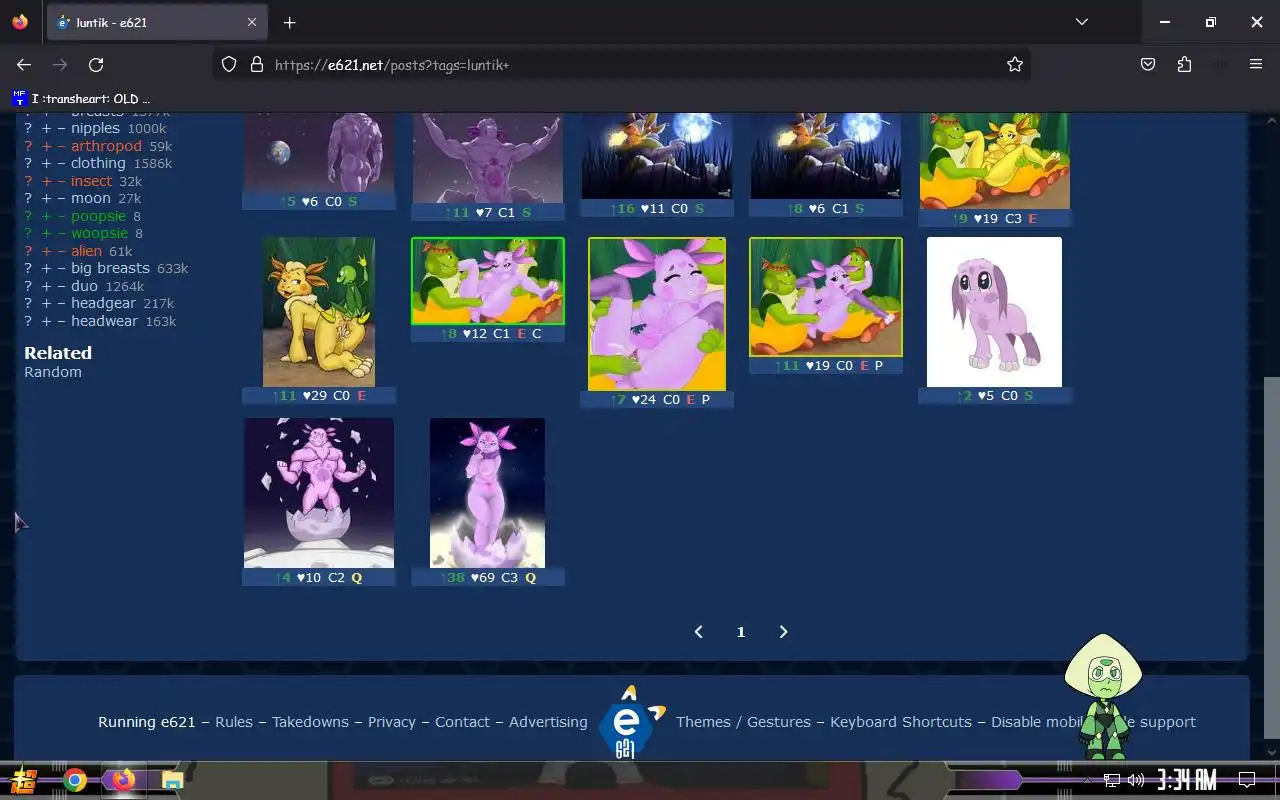Click the Rules footer link

234,722
